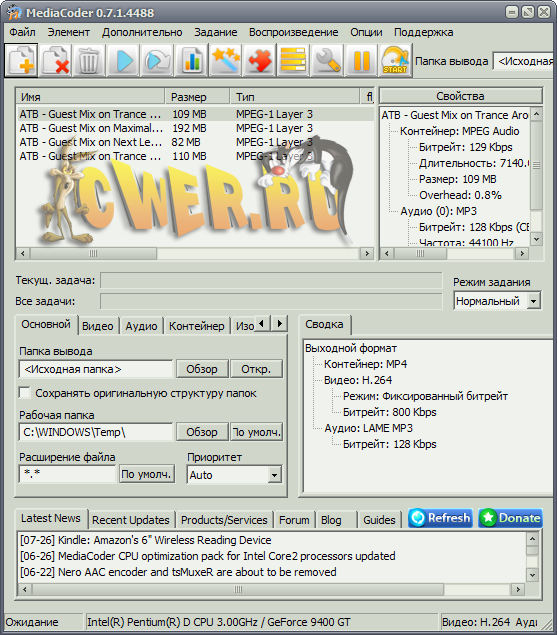Click the bar chart statistics icon
The image size is (557, 635).
192,60
